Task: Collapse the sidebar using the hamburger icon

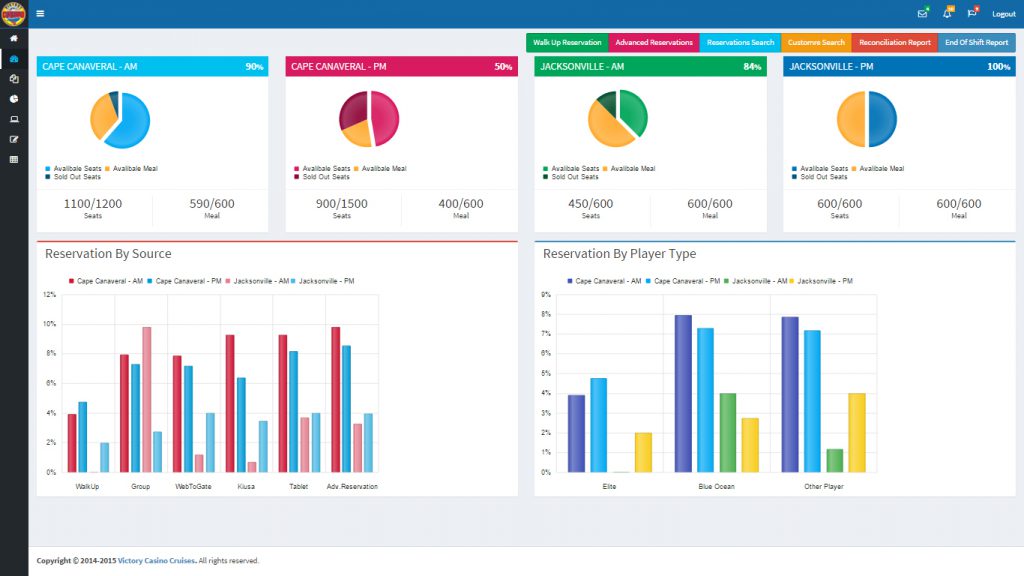Action: click(x=39, y=13)
